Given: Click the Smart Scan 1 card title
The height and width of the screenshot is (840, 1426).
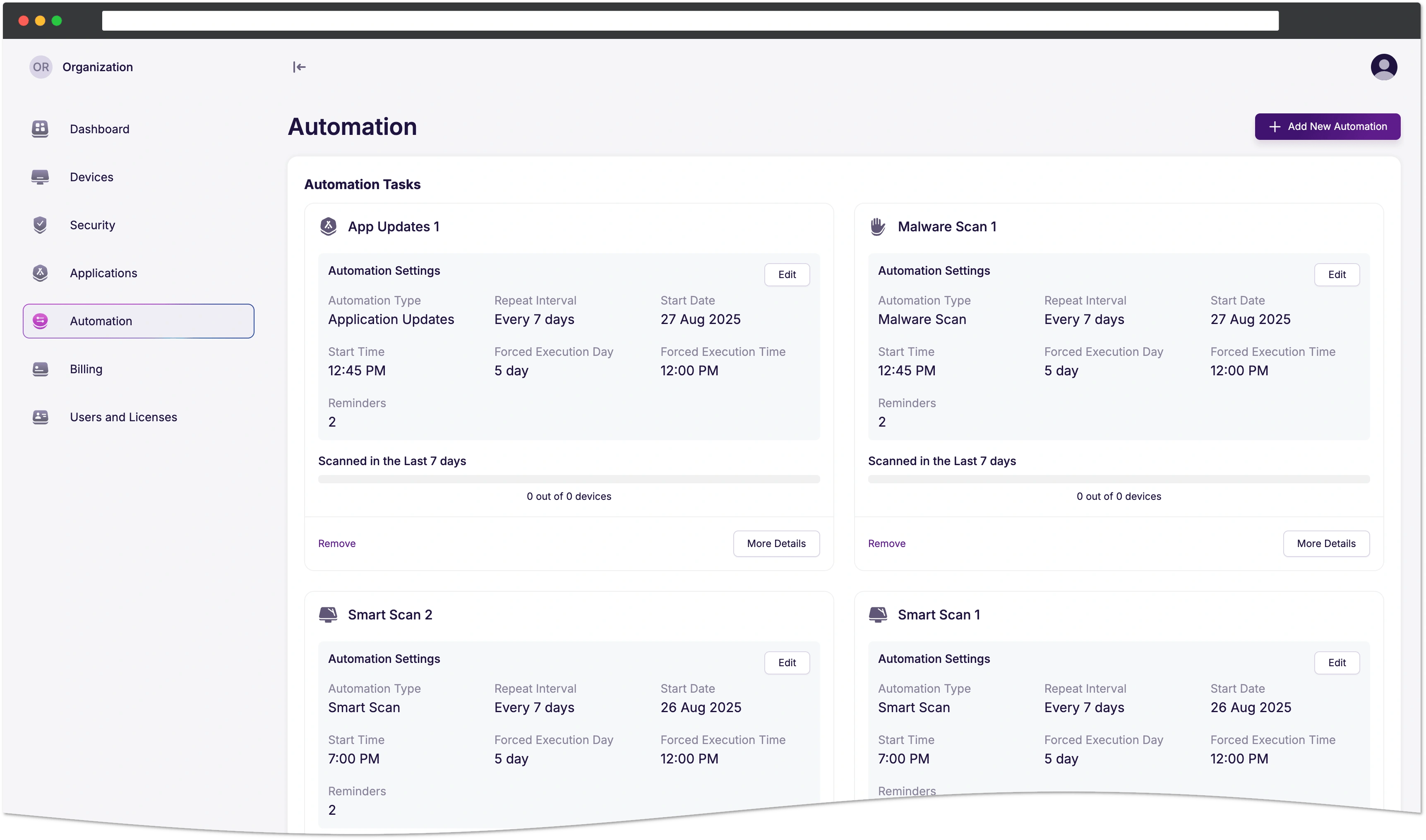Looking at the screenshot, I should coord(939,615).
